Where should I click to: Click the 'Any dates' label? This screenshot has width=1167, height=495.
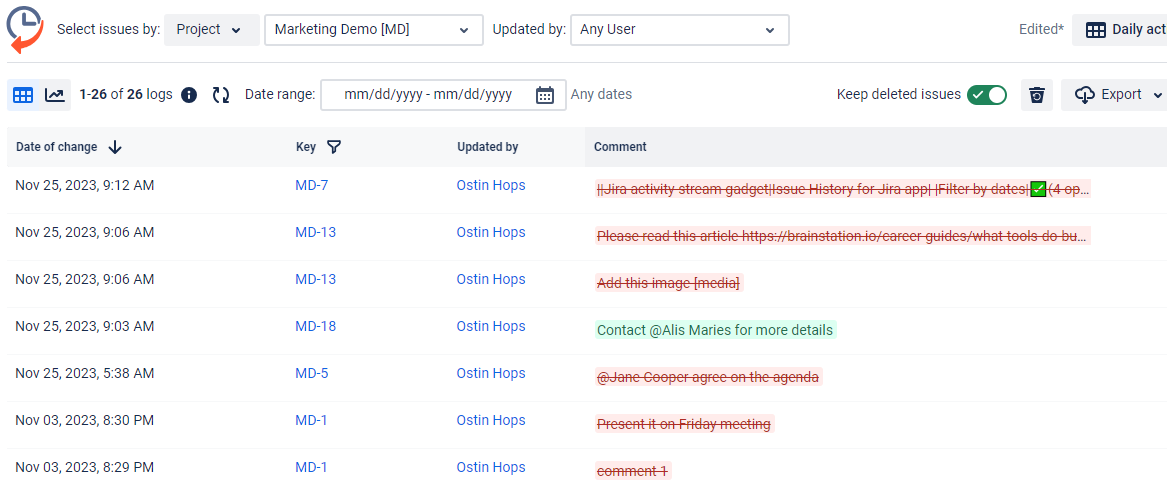[601, 95]
